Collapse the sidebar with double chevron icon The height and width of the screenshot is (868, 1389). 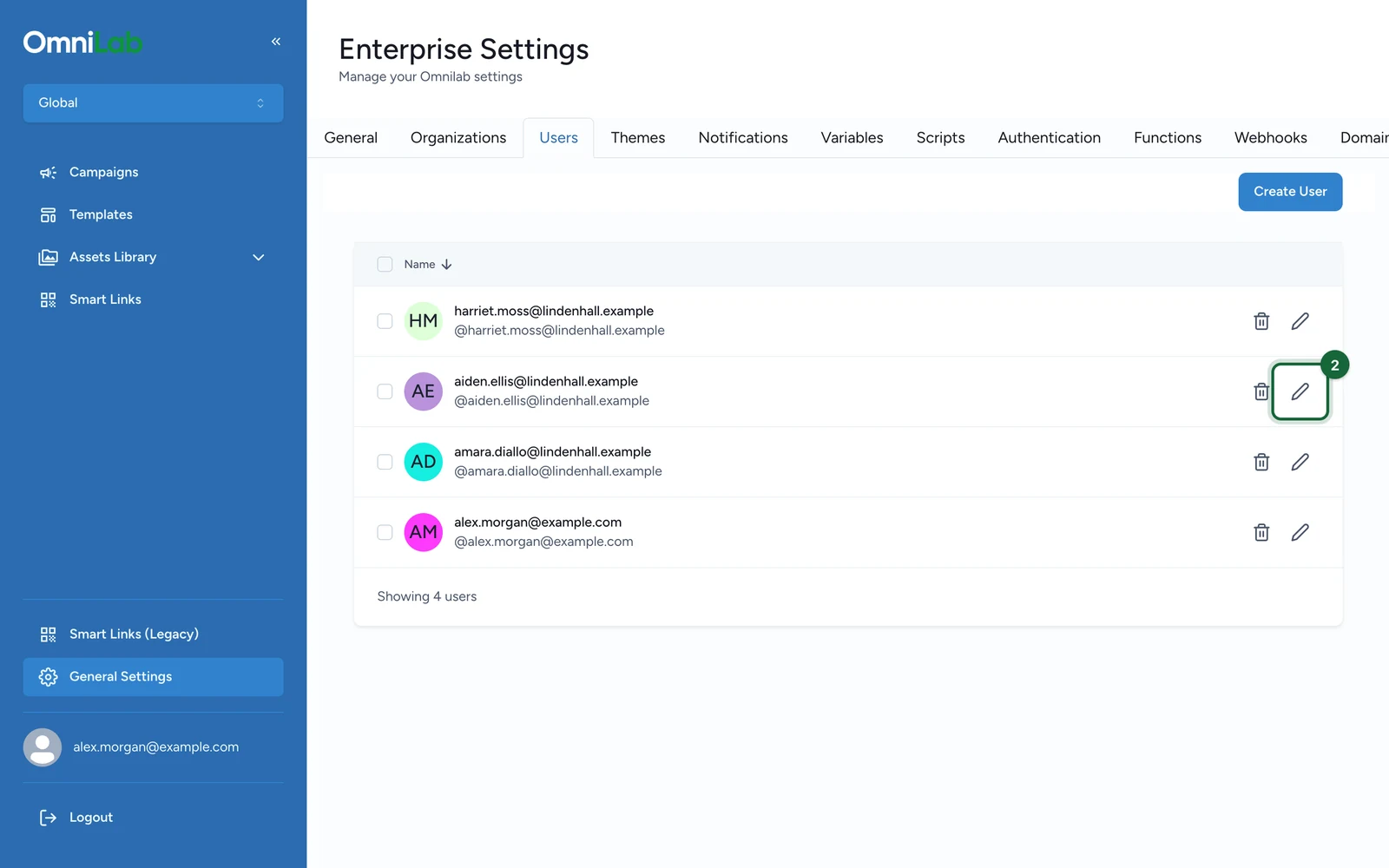pos(276,42)
